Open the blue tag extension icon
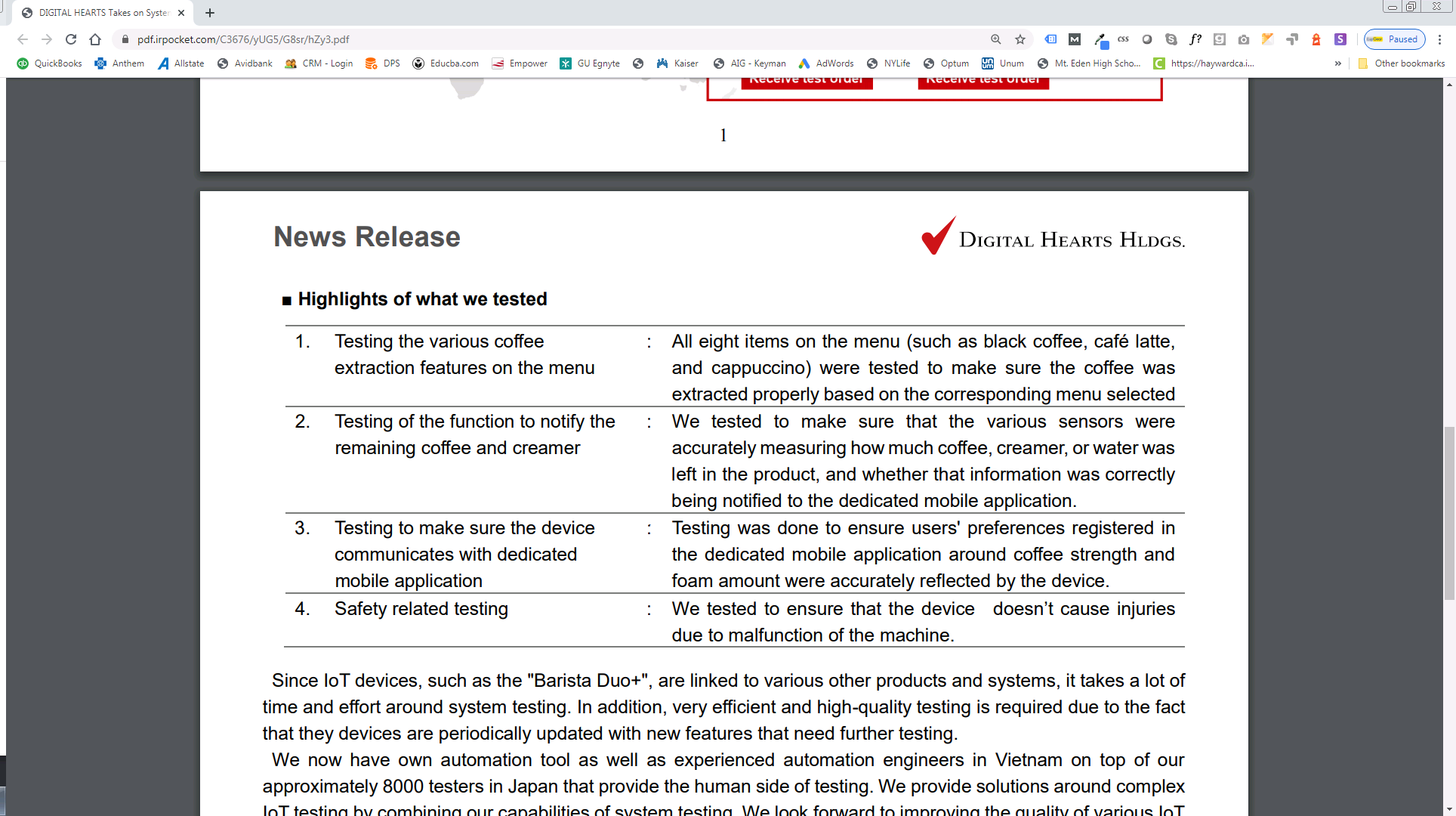 click(1050, 39)
